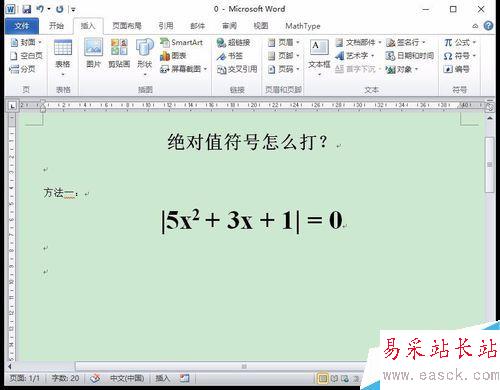
Task: Switch to Full Screen Reading view
Action: (334, 378)
